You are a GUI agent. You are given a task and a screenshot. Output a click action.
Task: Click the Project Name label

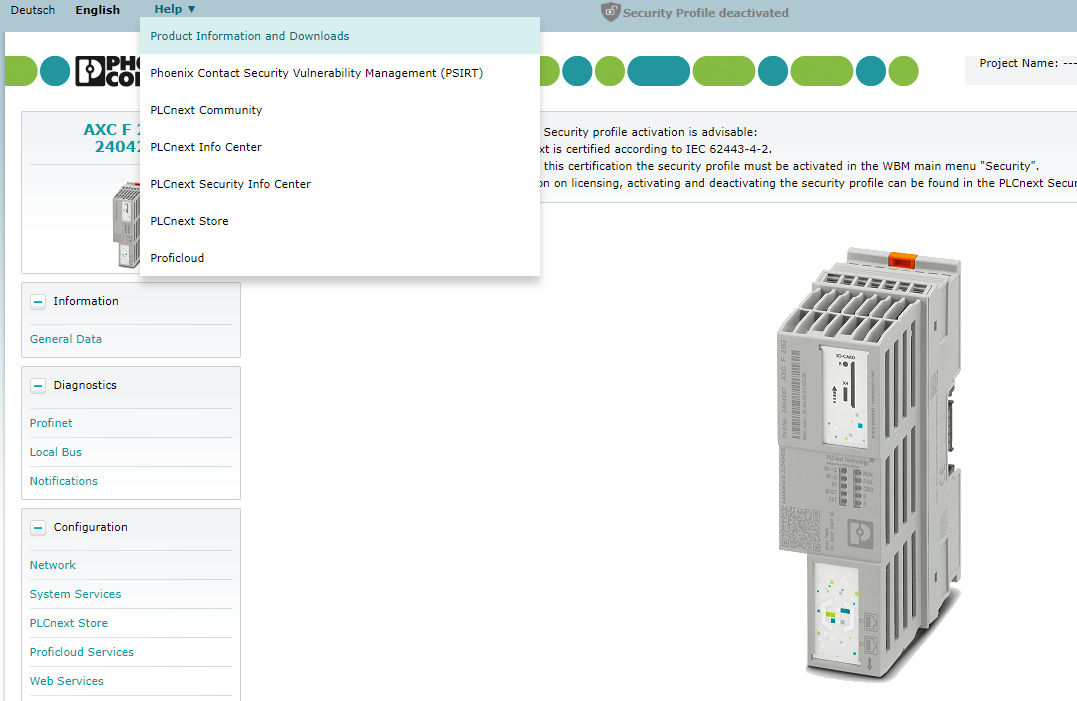point(1019,63)
